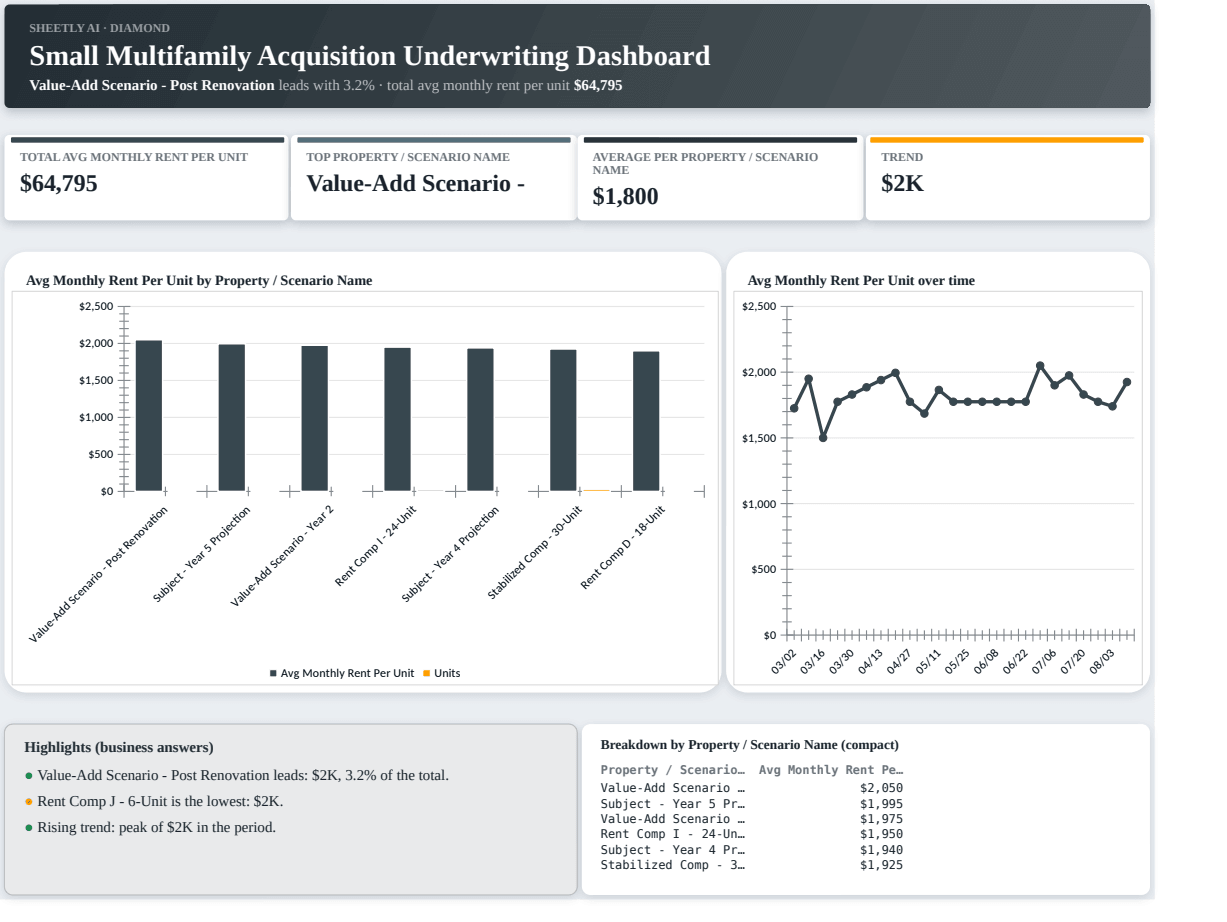The width and height of the screenshot is (1227, 922).
Task: Click the Subject - Year 5 Pr… table row
Action: click(751, 804)
